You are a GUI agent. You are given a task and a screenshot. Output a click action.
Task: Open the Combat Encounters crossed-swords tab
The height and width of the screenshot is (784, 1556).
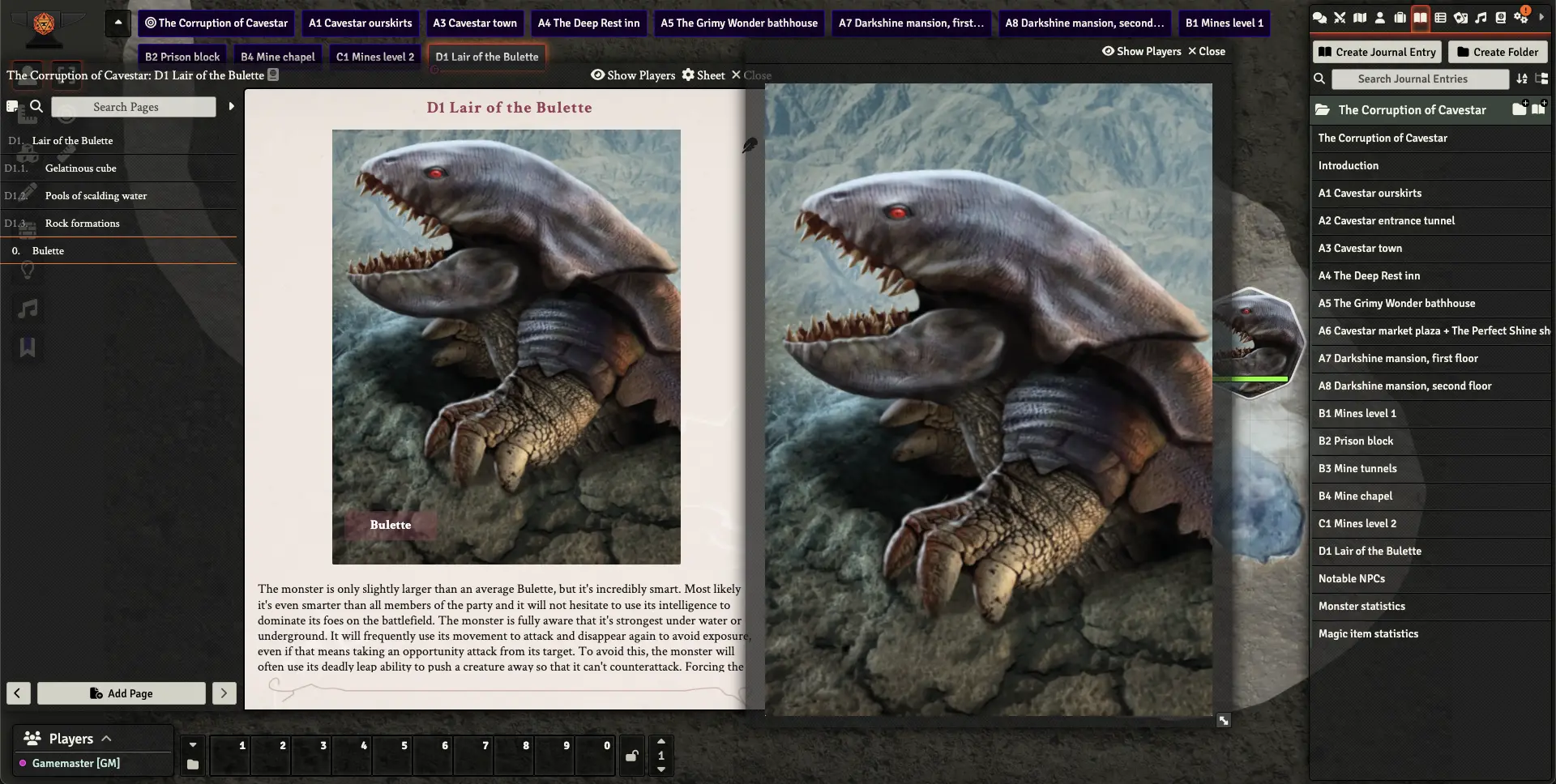click(x=1340, y=18)
